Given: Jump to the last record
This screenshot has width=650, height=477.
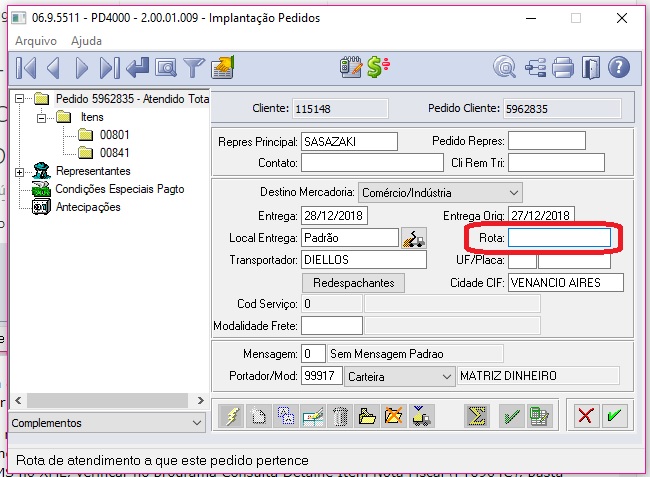Looking at the screenshot, I should click(110, 68).
